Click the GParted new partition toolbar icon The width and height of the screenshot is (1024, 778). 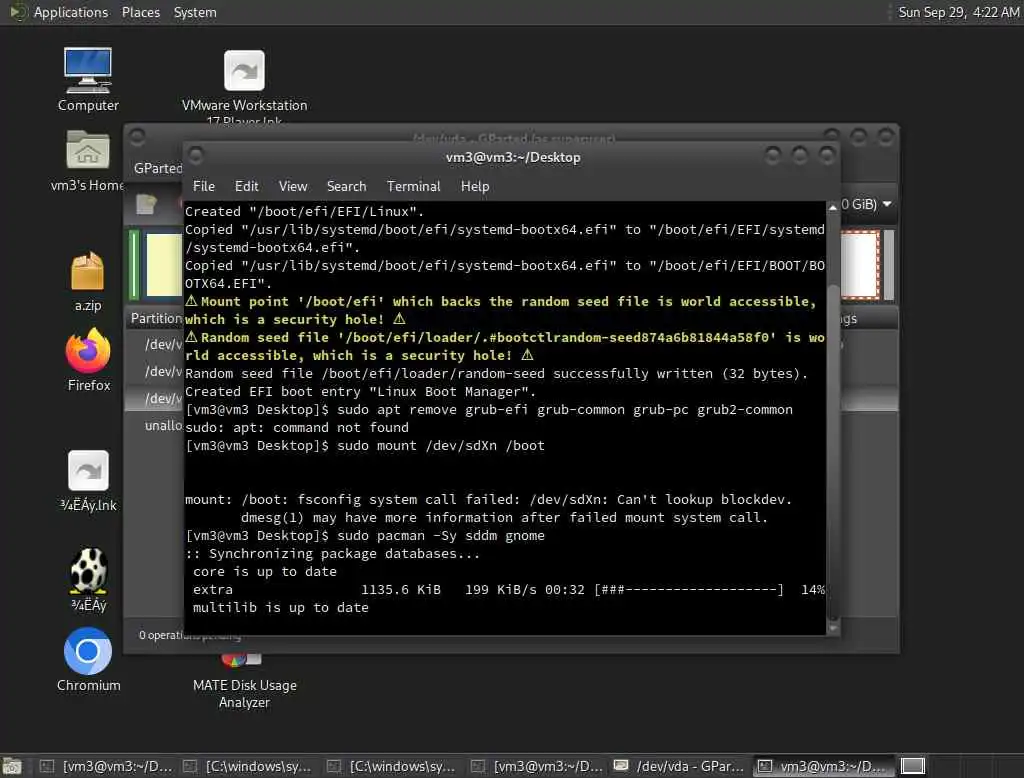(x=146, y=204)
